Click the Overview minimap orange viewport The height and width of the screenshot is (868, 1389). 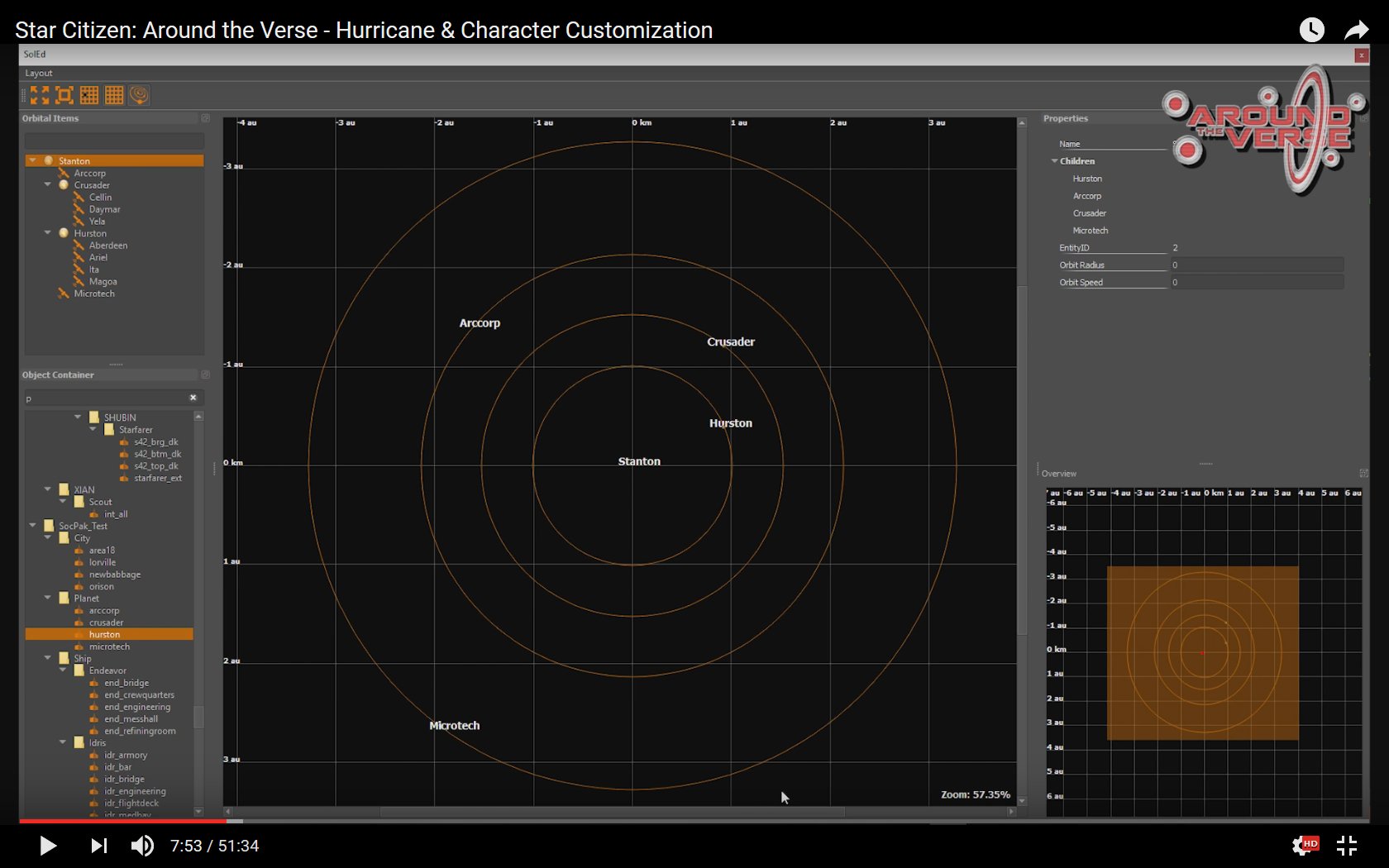(1203, 653)
